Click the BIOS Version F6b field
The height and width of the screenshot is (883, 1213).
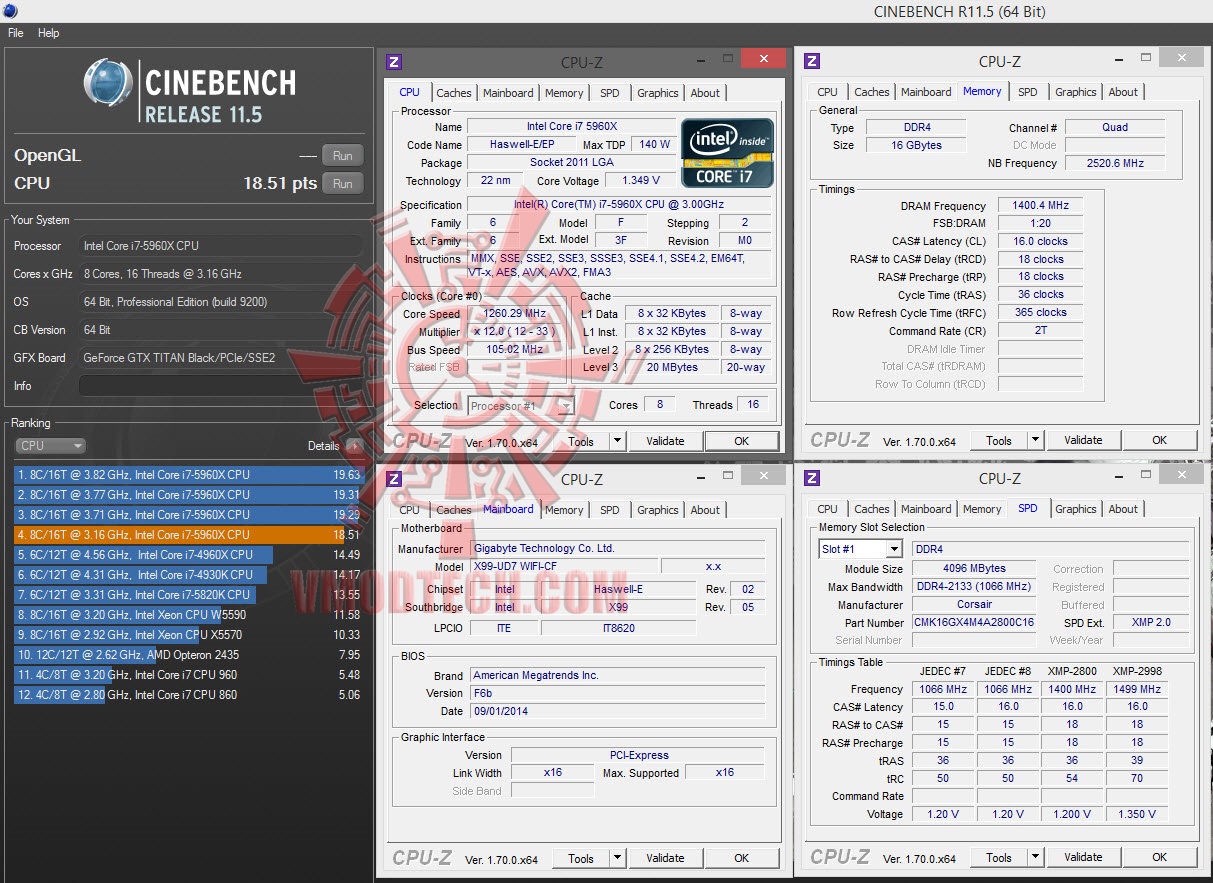(x=617, y=693)
